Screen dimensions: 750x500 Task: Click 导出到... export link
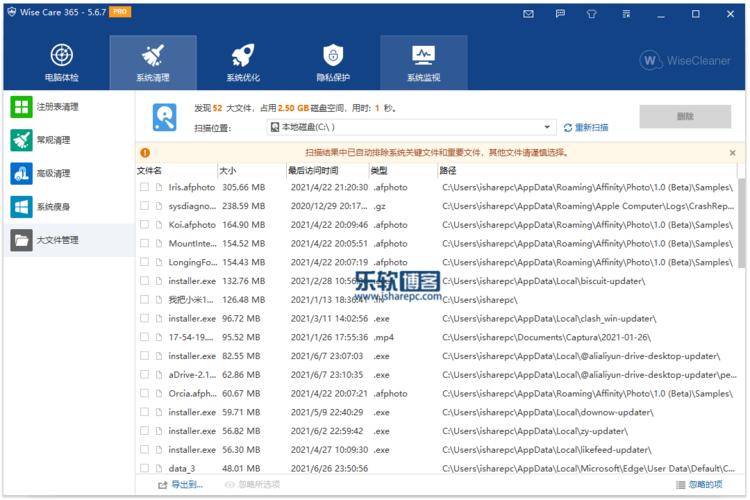pos(181,485)
